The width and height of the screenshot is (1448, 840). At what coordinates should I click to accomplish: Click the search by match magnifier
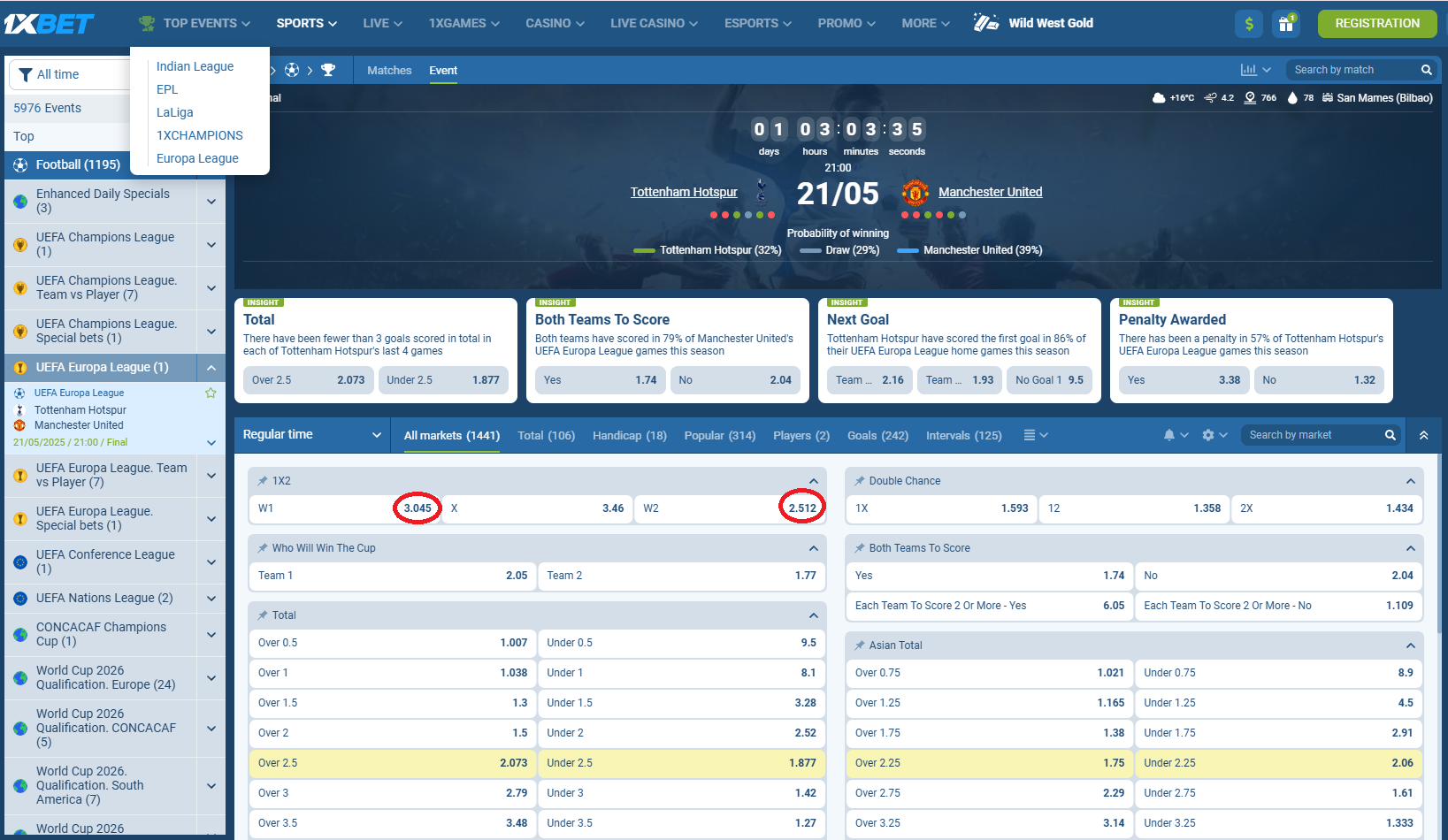click(x=1427, y=70)
